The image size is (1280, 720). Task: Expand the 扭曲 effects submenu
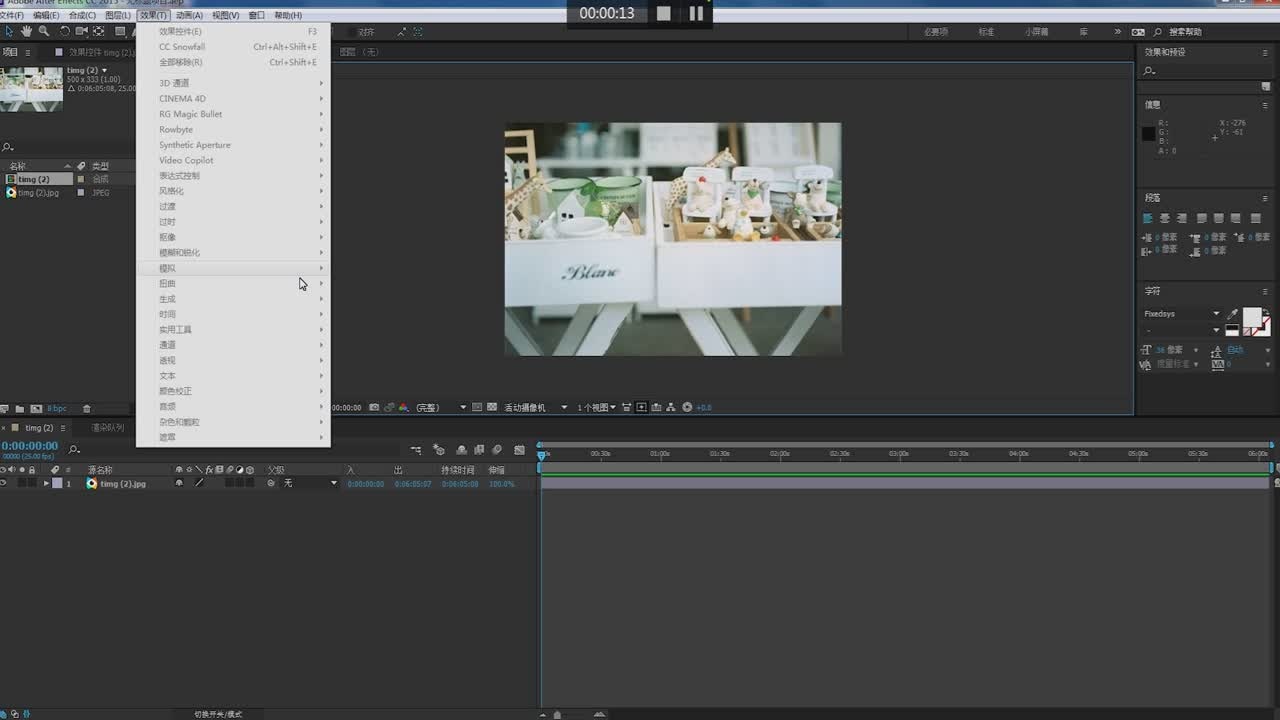point(233,283)
